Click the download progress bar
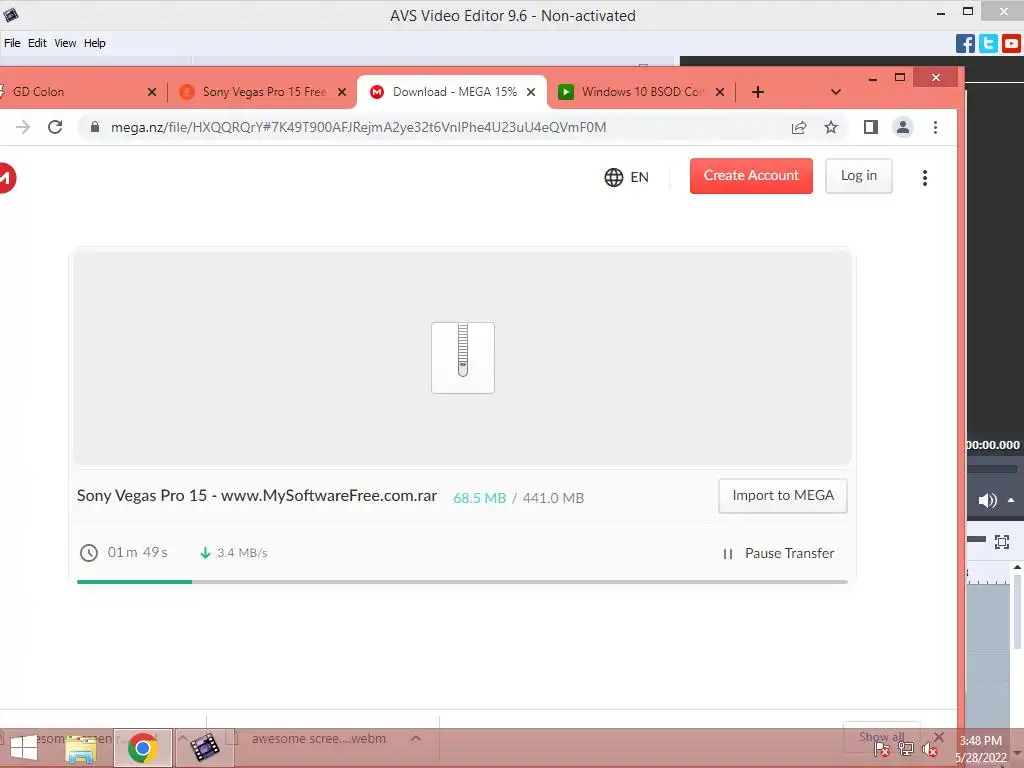The image size is (1024, 768). click(x=462, y=581)
